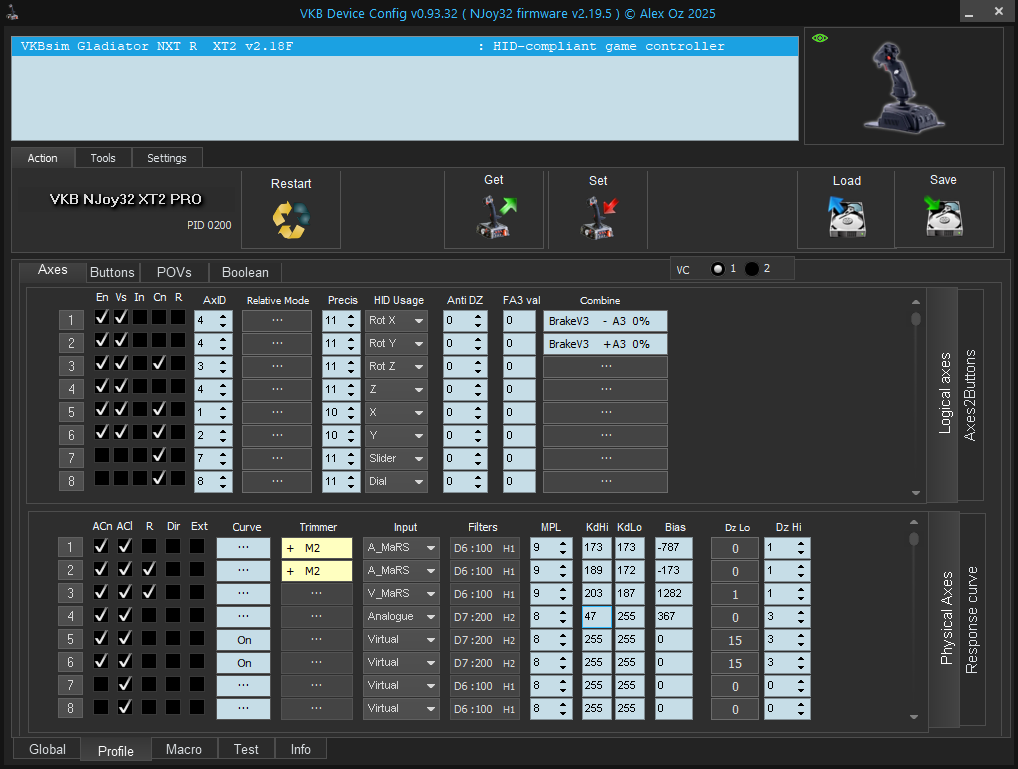Expand the Rot Z HID Usage dropdown
Screen dimensions: 1018x769
(396, 367)
